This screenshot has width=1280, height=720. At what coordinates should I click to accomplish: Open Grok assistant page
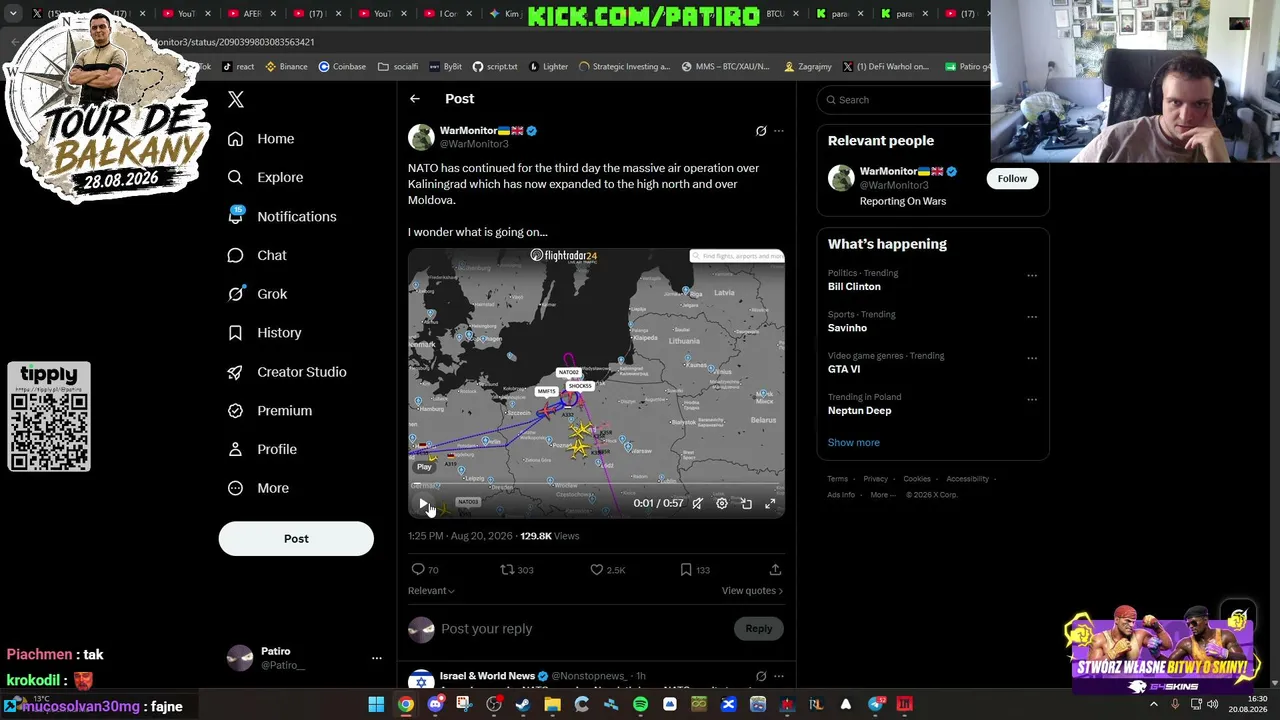tap(257, 294)
